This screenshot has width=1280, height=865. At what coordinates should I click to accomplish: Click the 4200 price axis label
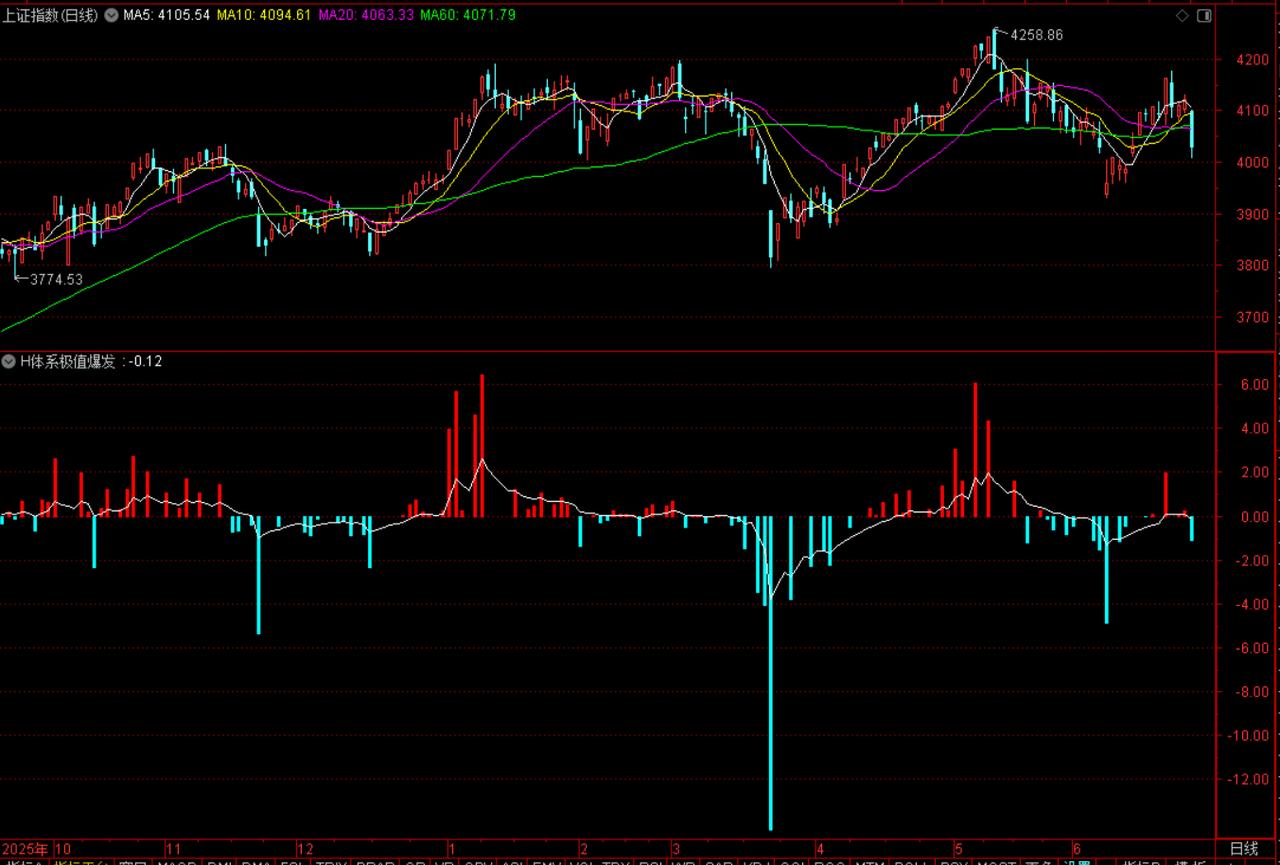1252,60
